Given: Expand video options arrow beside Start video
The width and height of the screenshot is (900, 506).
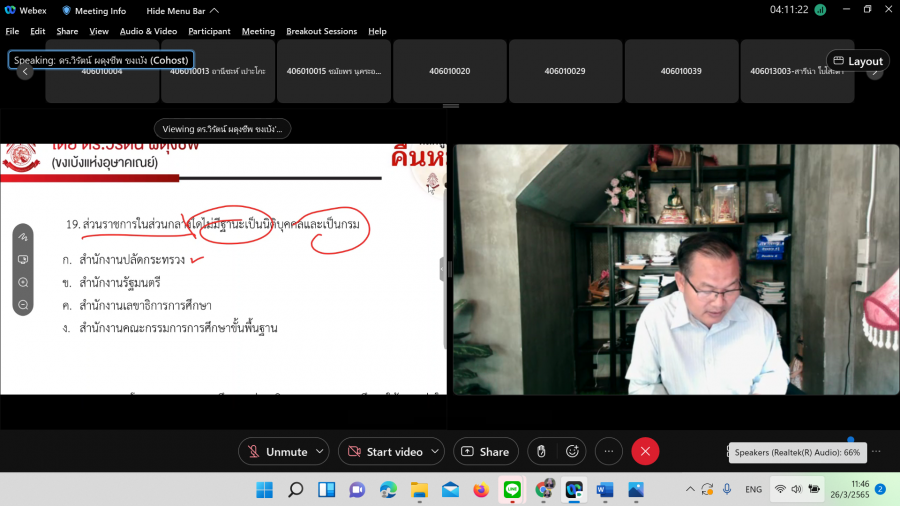Looking at the screenshot, I should coord(433,452).
